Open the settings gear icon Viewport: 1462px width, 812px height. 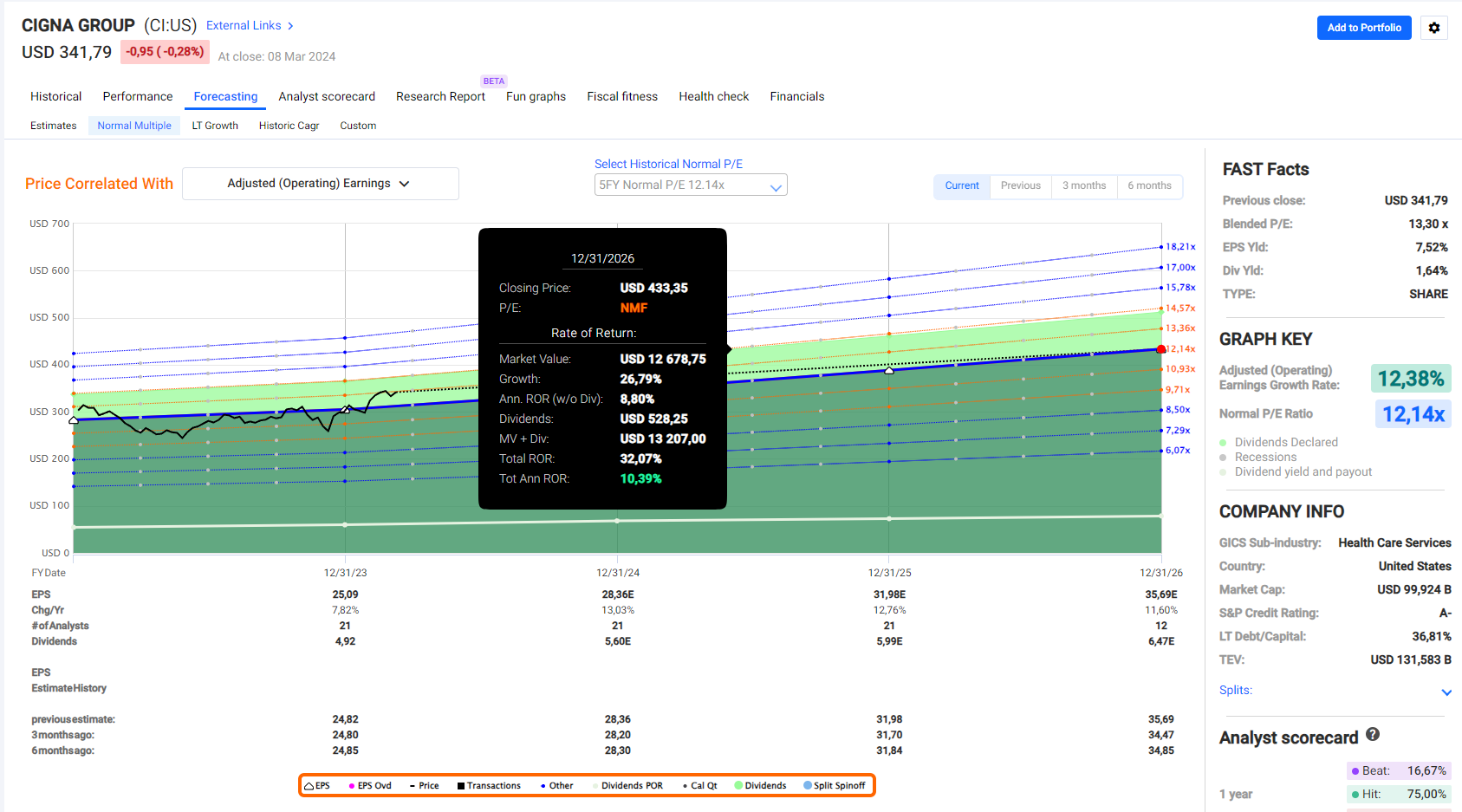pyautogui.click(x=1434, y=28)
